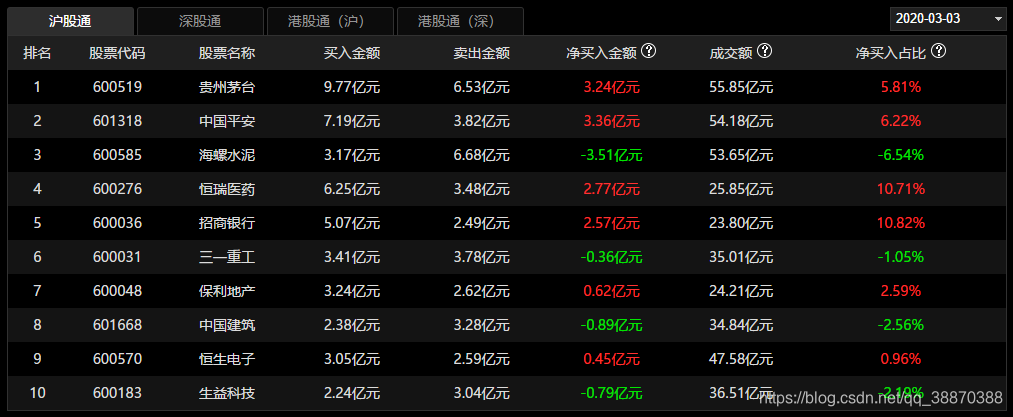The image size is (1013, 417).
Task: Switch to the 深股通 tab
Action: [200, 21]
